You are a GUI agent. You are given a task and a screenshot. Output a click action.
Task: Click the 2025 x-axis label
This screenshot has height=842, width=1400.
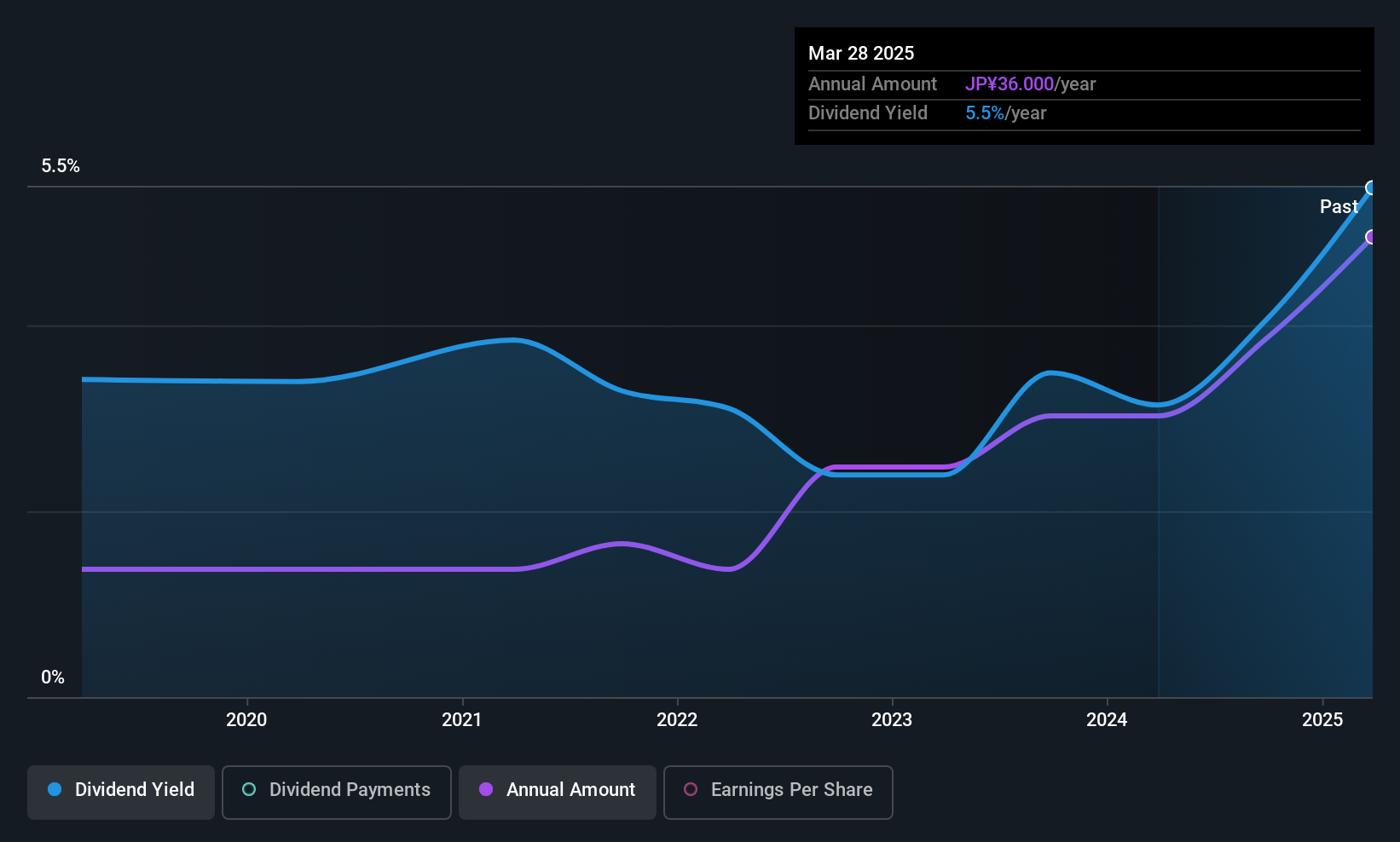1322,720
